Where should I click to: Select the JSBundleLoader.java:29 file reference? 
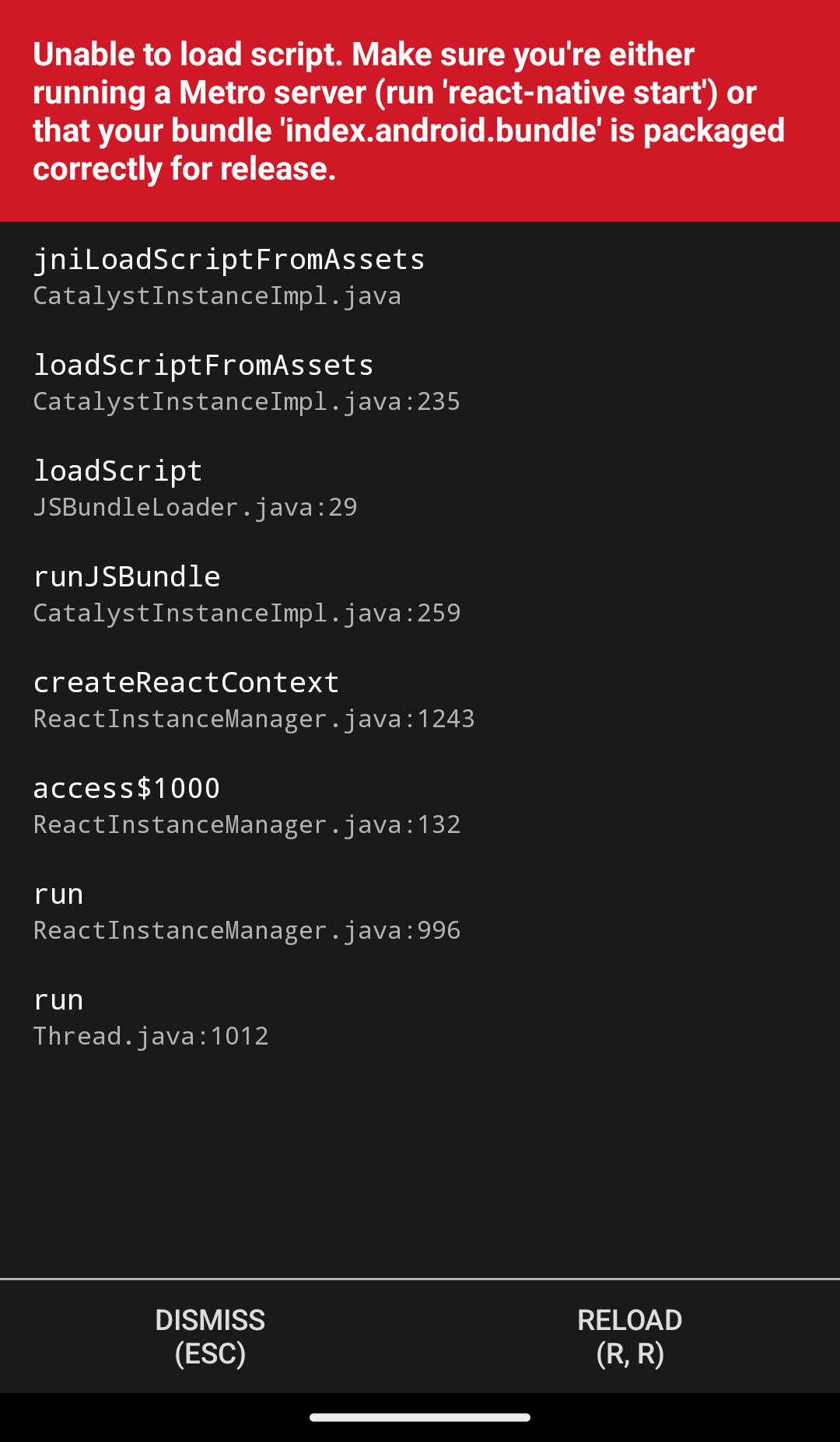(x=195, y=507)
